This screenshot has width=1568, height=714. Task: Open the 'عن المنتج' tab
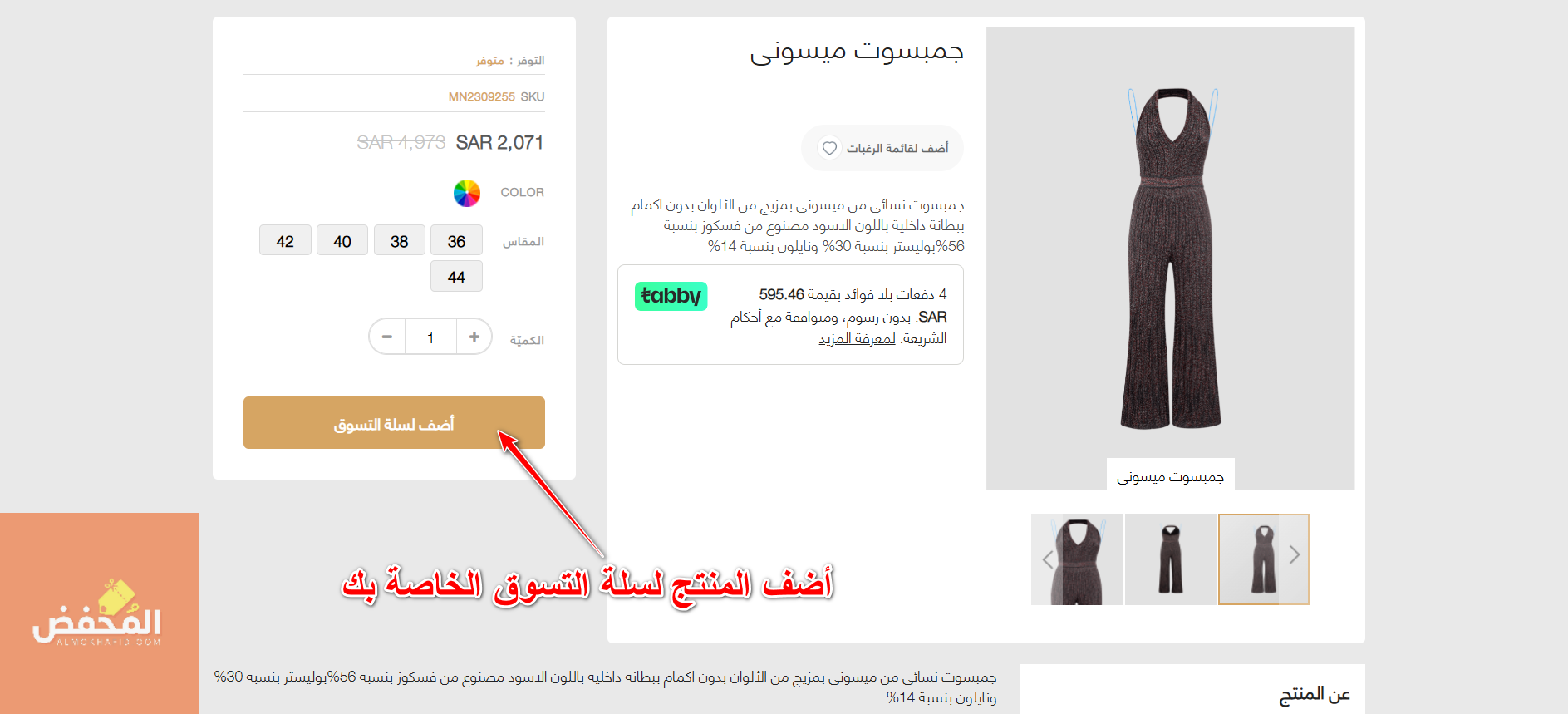(x=1314, y=694)
